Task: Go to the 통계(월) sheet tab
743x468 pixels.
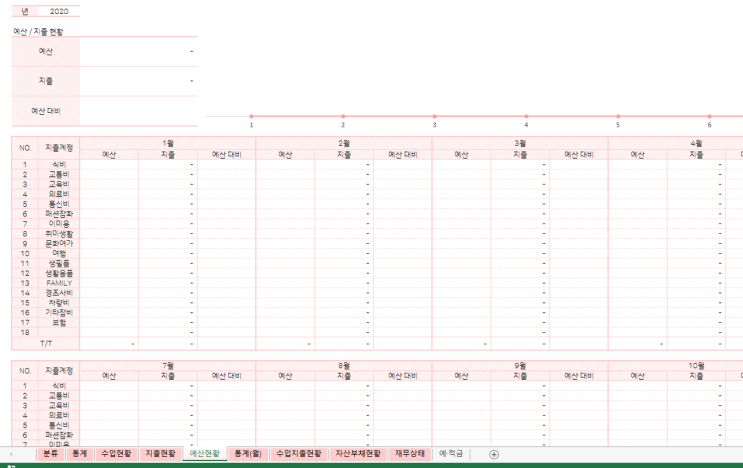Action: pyautogui.click(x=248, y=454)
